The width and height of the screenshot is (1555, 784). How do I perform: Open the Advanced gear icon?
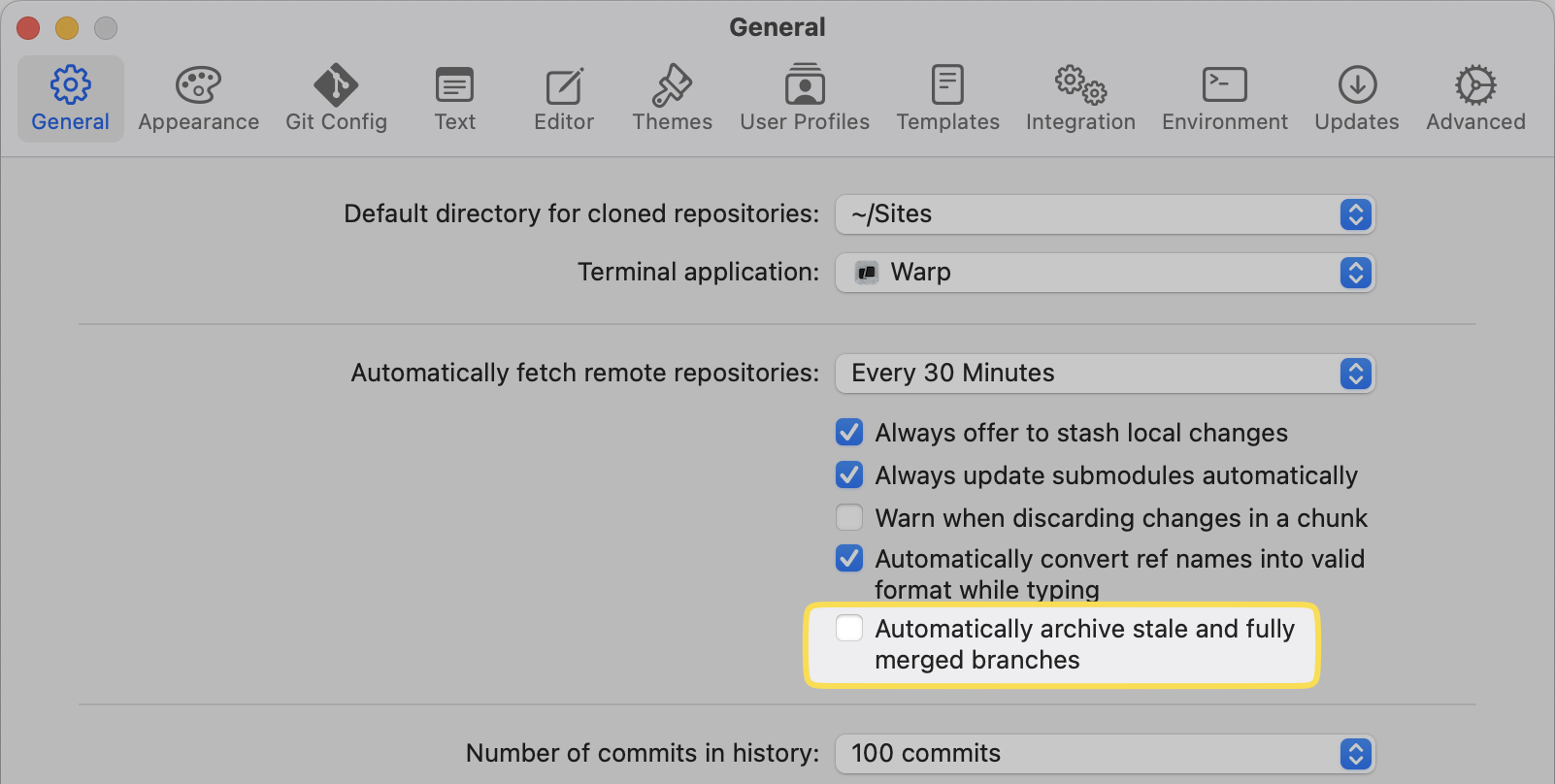tap(1475, 85)
